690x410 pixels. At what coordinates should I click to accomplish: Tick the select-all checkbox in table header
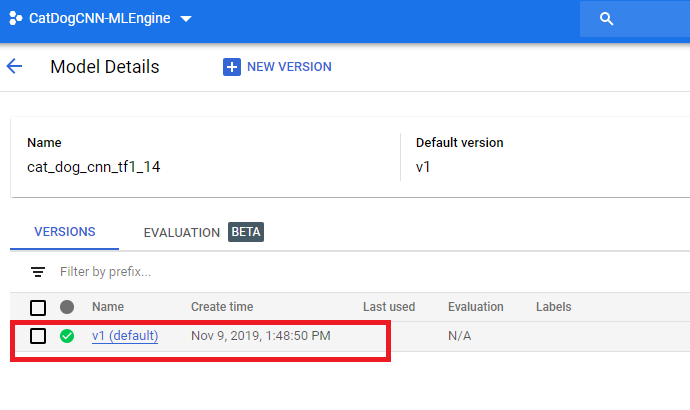coord(38,307)
